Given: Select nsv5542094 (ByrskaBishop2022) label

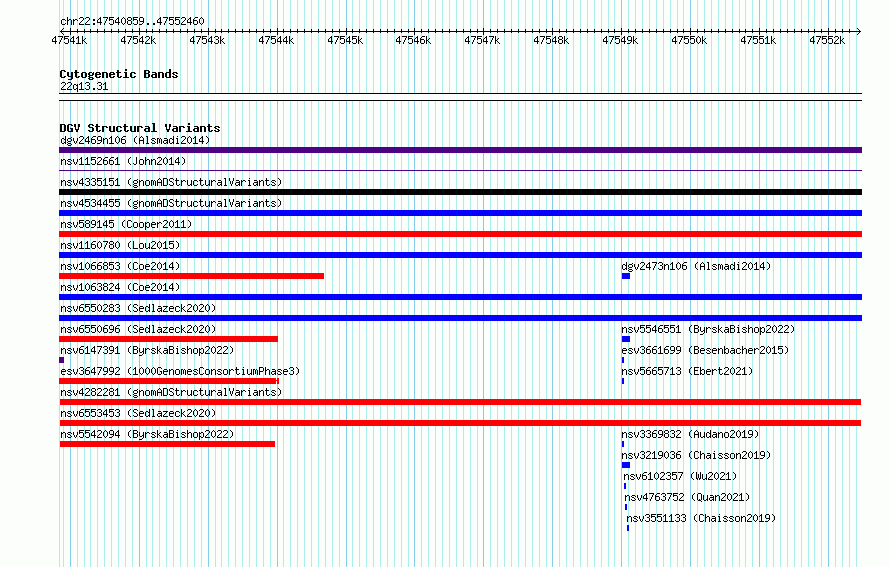Looking at the screenshot, I should pyautogui.click(x=147, y=434).
